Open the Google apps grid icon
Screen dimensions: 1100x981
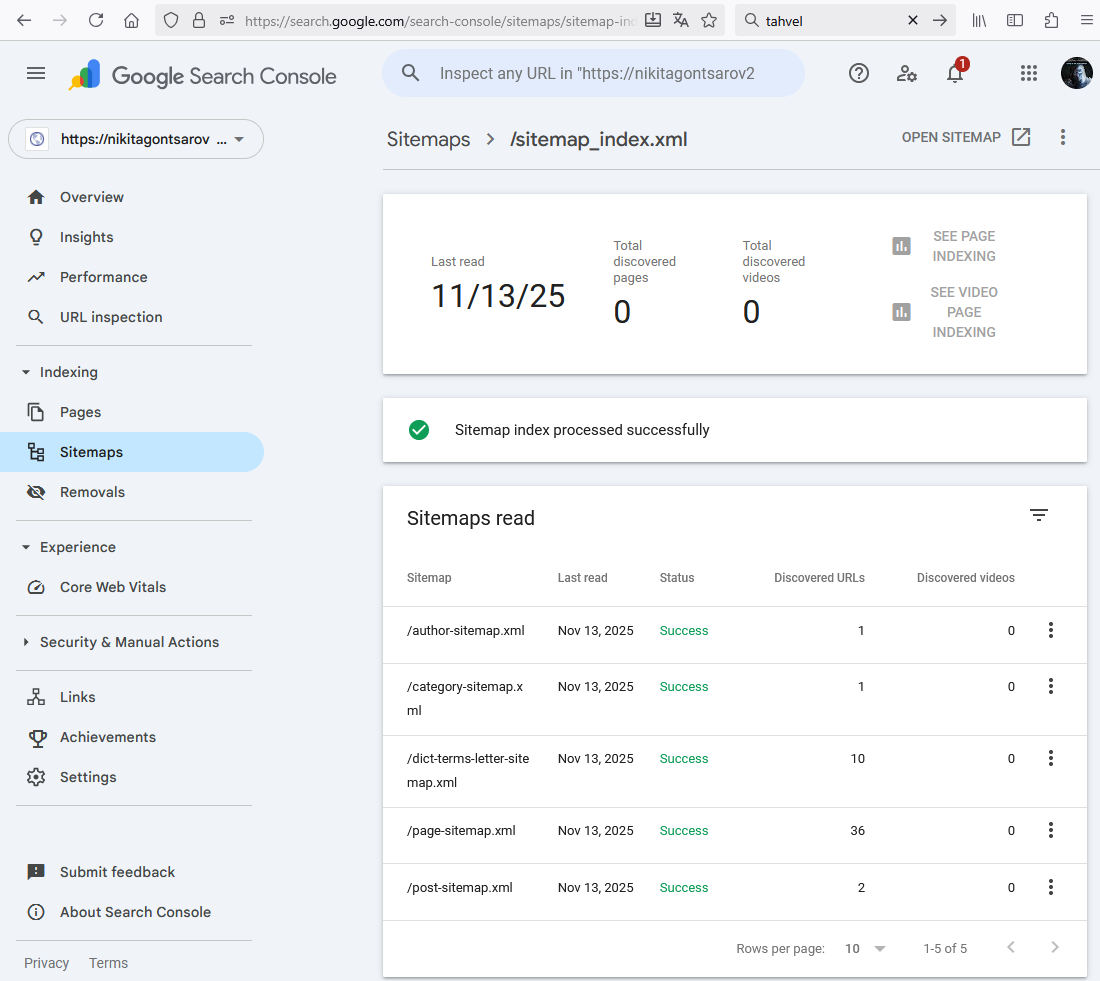[1028, 73]
